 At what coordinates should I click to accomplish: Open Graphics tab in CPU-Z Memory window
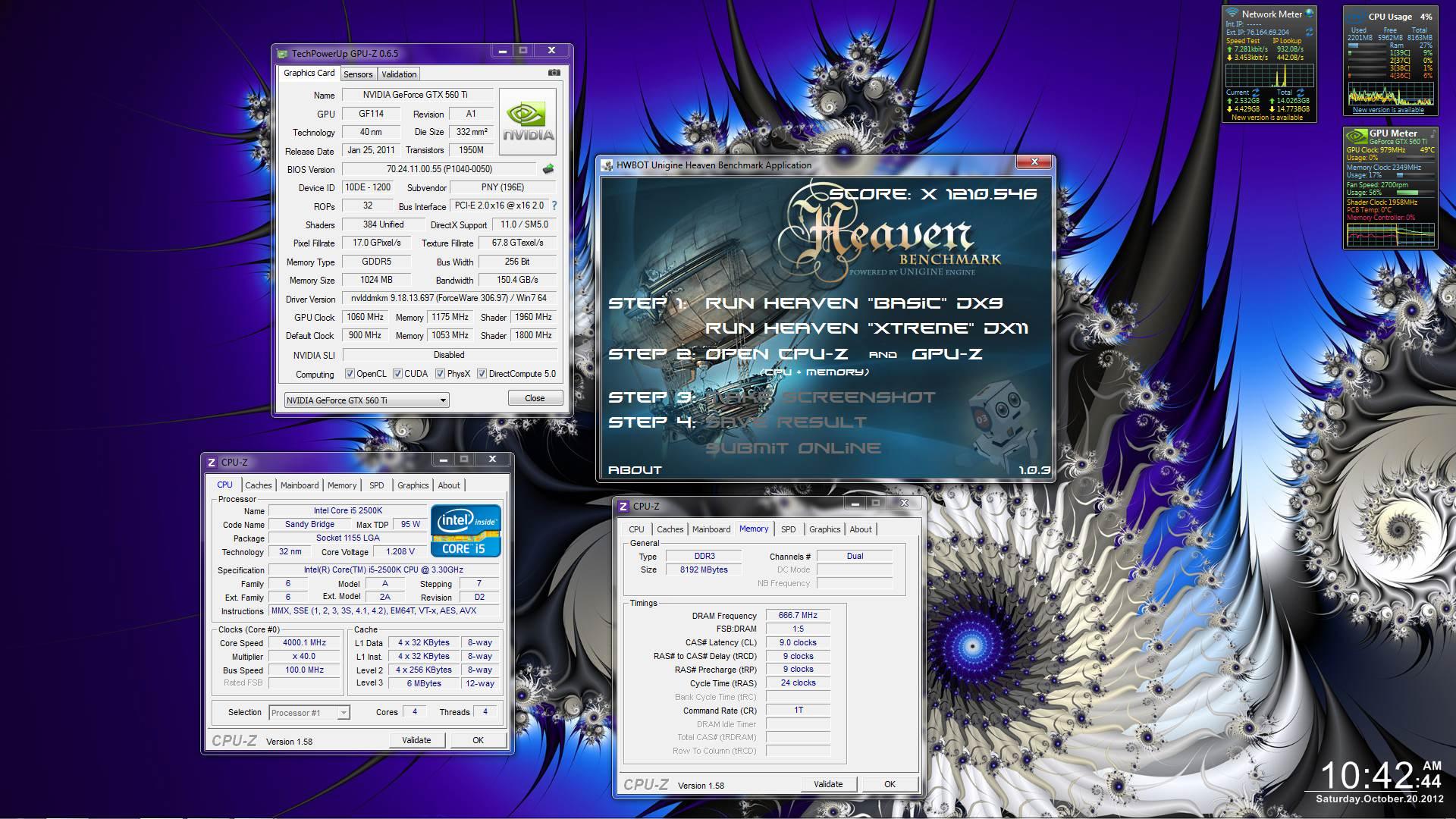coord(824,529)
